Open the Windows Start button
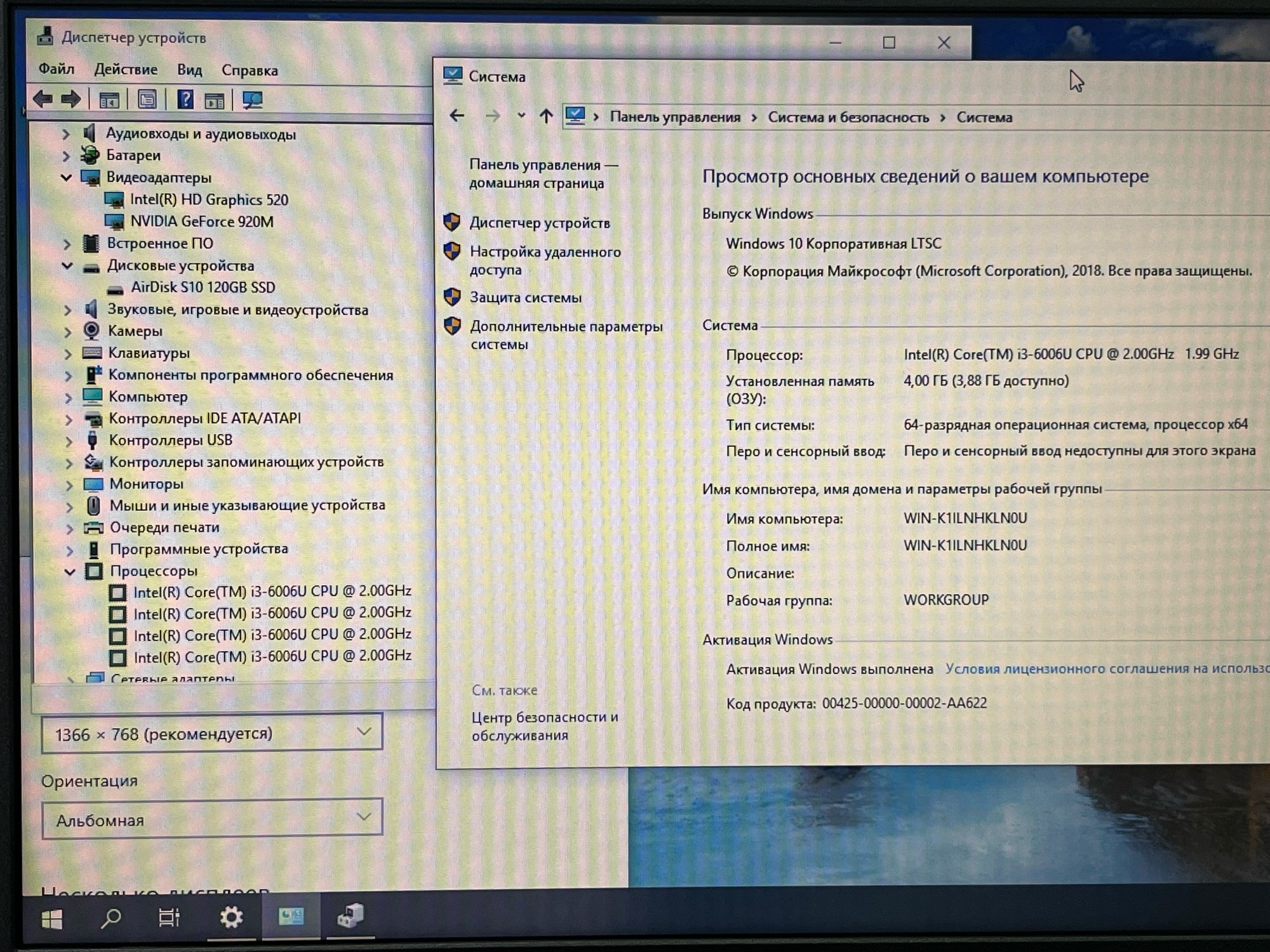 [52, 918]
